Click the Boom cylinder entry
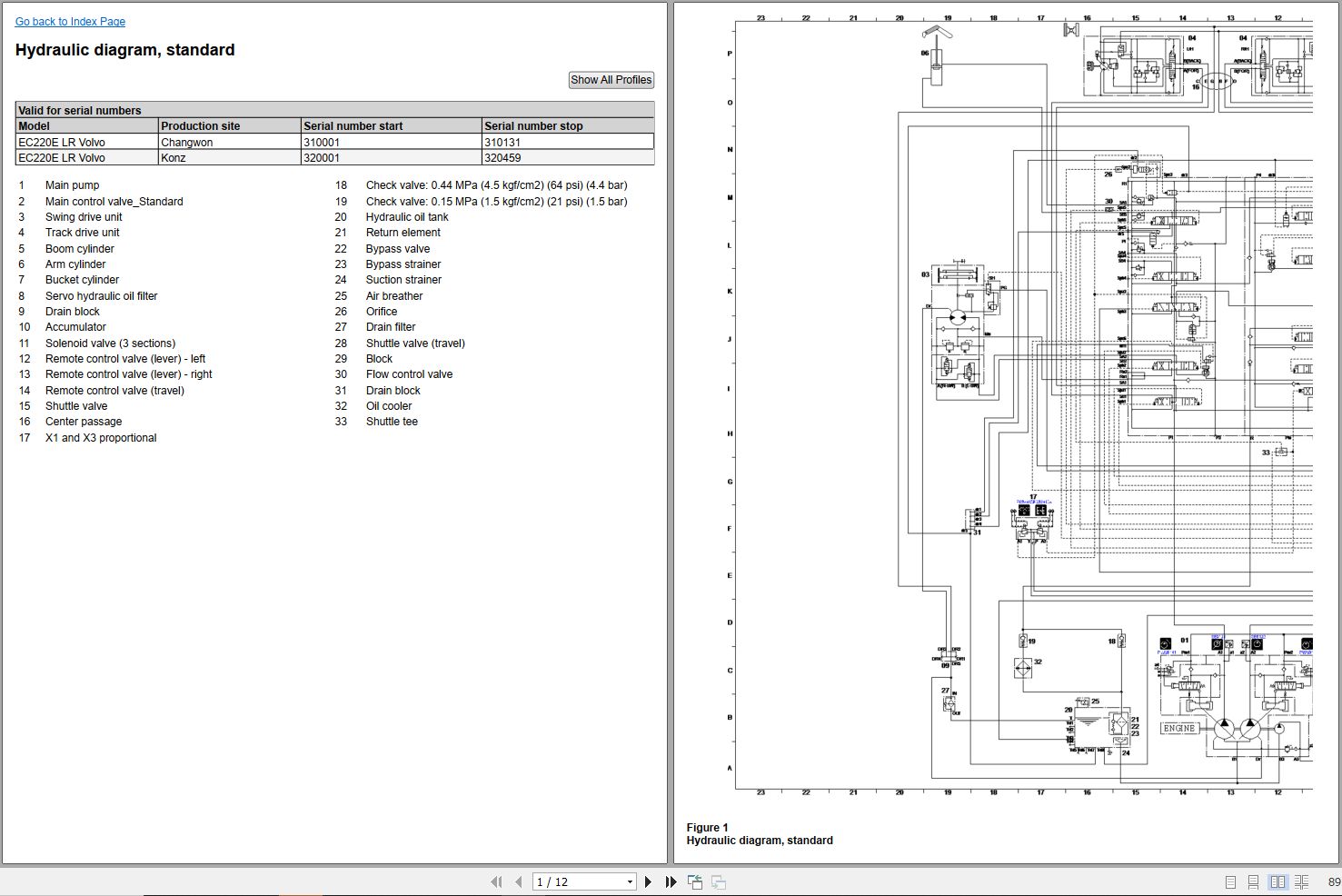The height and width of the screenshot is (896, 1342). click(x=80, y=249)
